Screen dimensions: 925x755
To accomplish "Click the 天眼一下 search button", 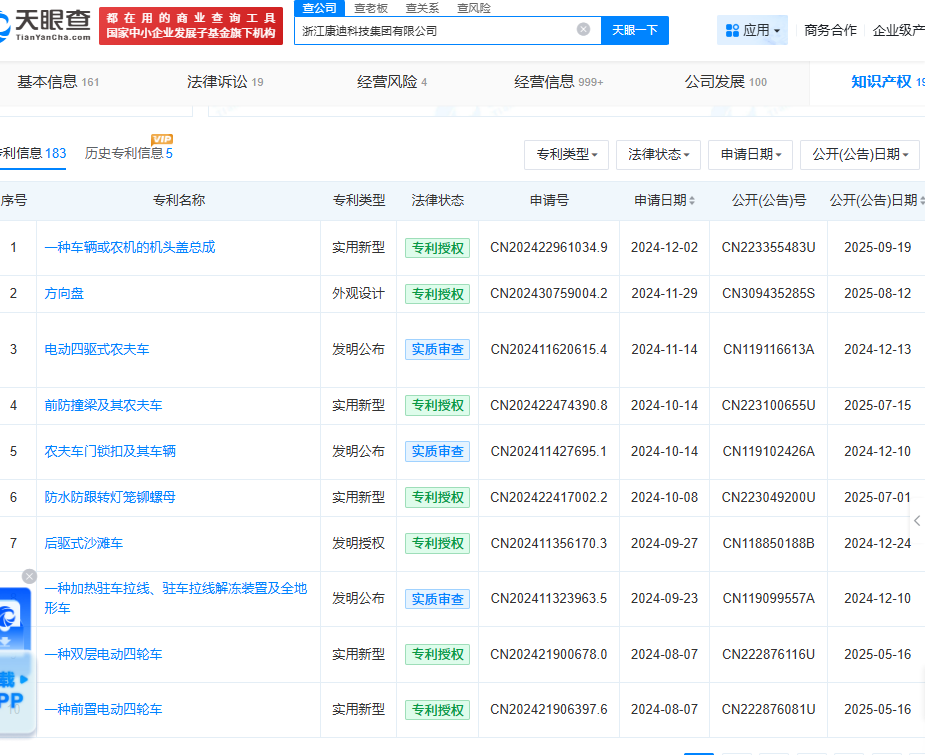I will (634, 30).
